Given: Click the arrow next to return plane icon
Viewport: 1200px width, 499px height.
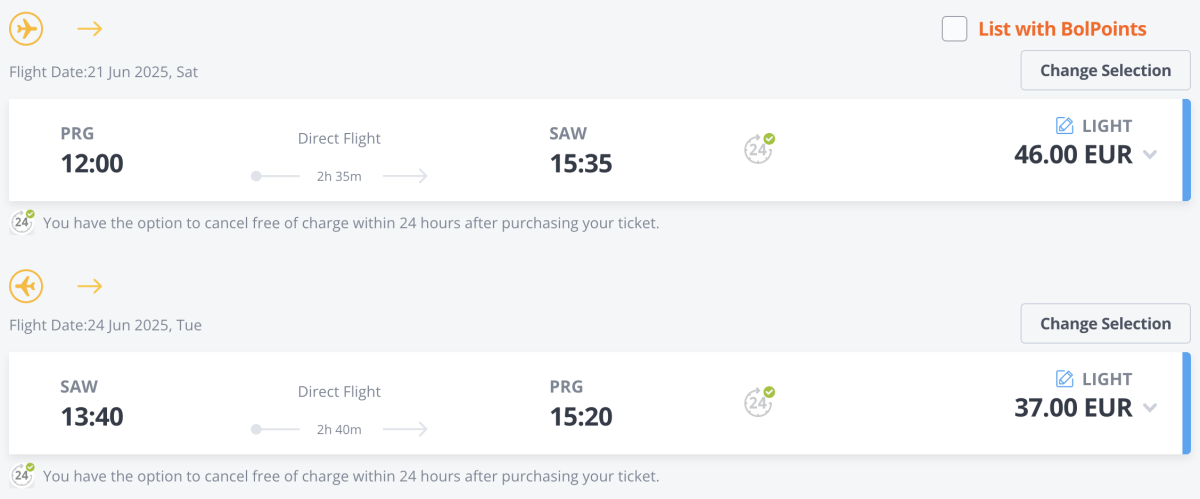Looking at the screenshot, I should (x=90, y=287).
